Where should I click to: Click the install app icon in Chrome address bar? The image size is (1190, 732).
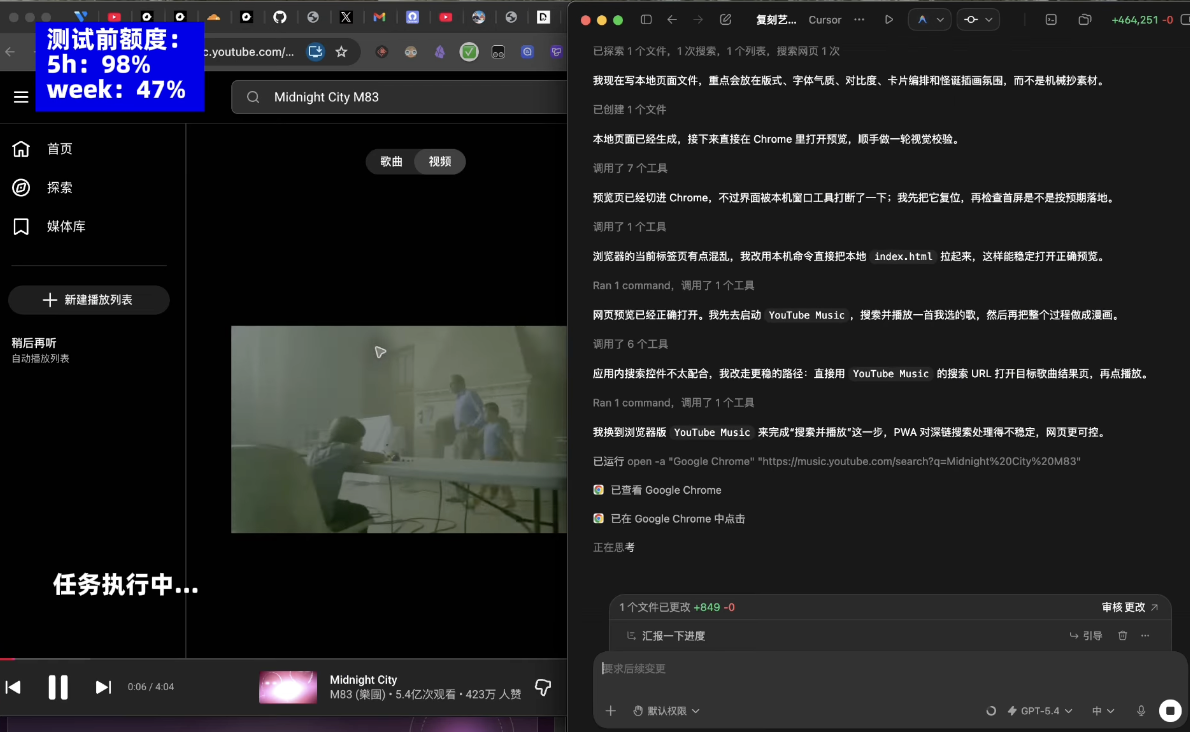click(315, 52)
